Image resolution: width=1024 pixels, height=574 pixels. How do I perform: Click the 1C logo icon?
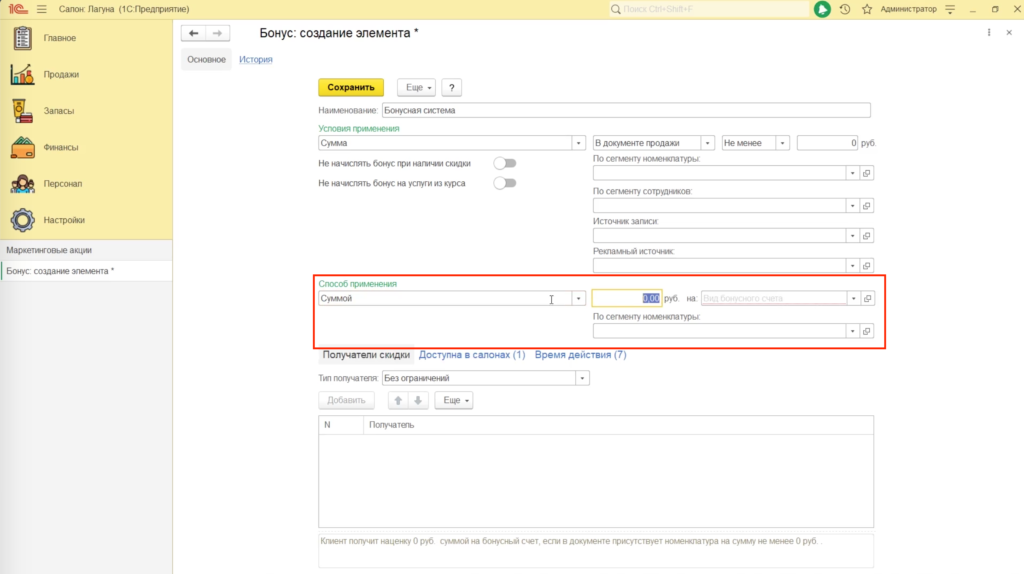click(18, 9)
